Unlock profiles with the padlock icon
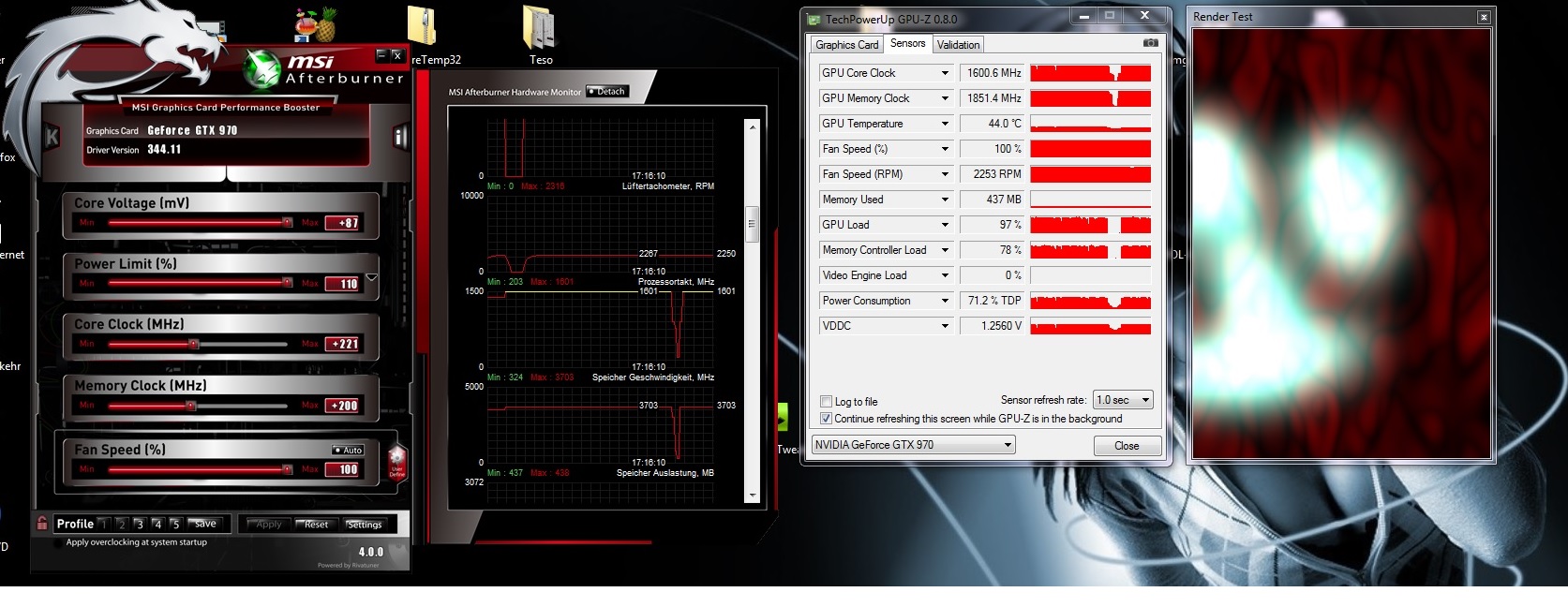Image resolution: width=1568 pixels, height=607 pixels. [x=42, y=524]
